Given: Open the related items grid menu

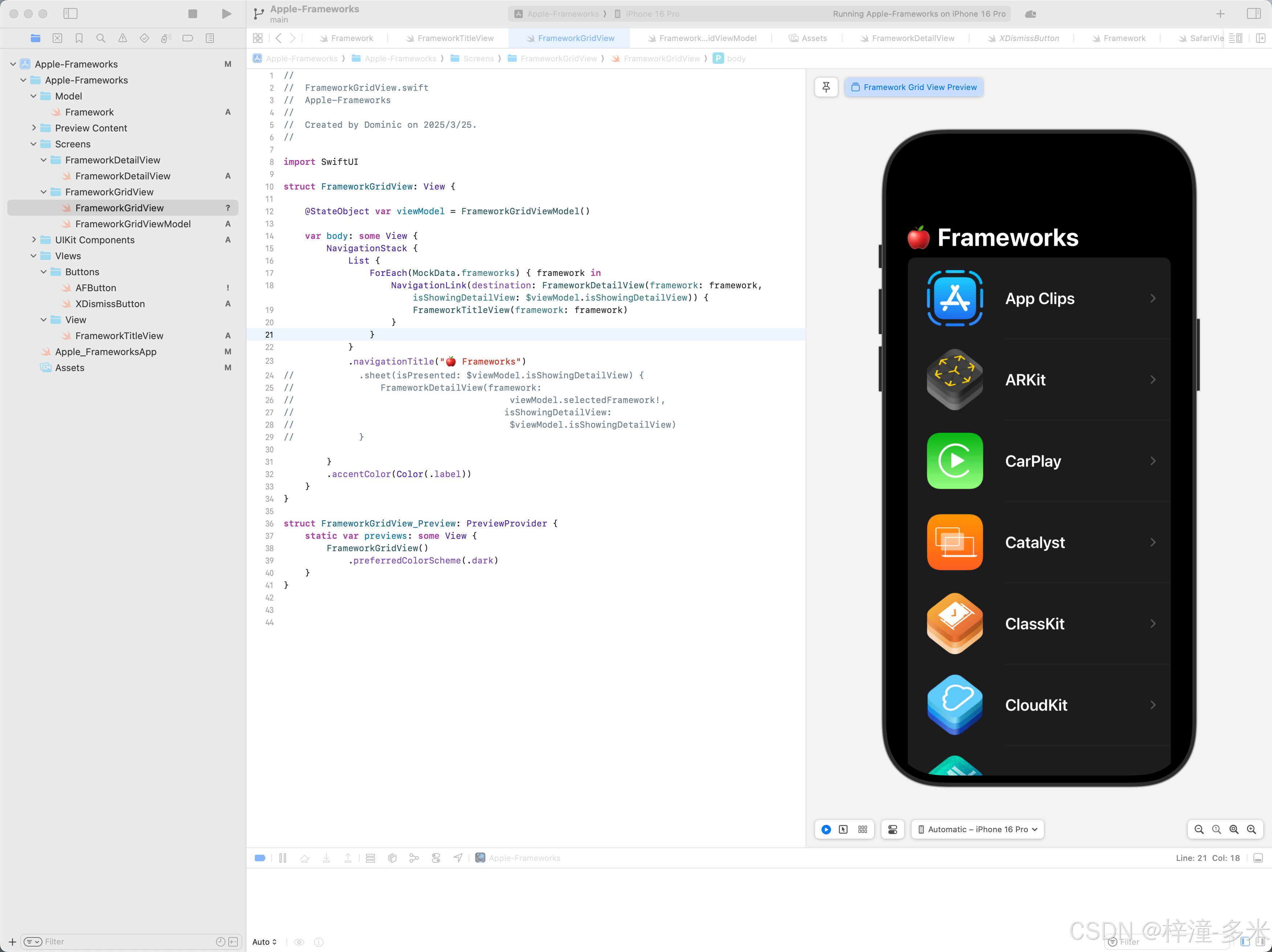Looking at the screenshot, I should (258, 38).
